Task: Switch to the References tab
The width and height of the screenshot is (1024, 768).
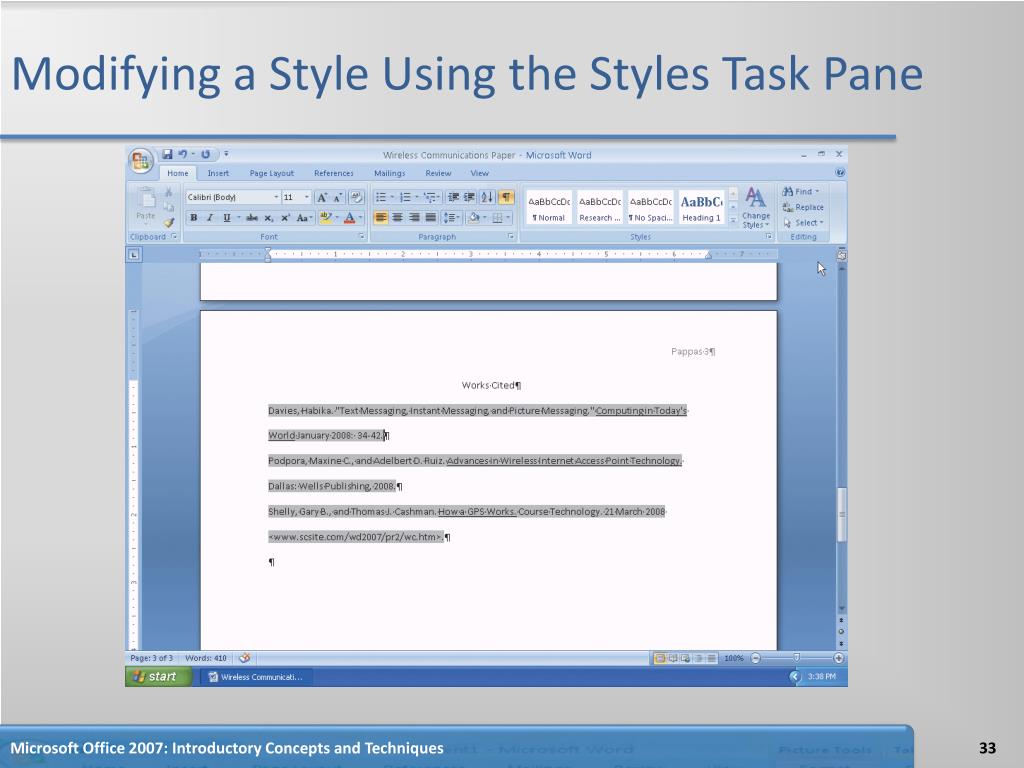Action: coord(334,173)
